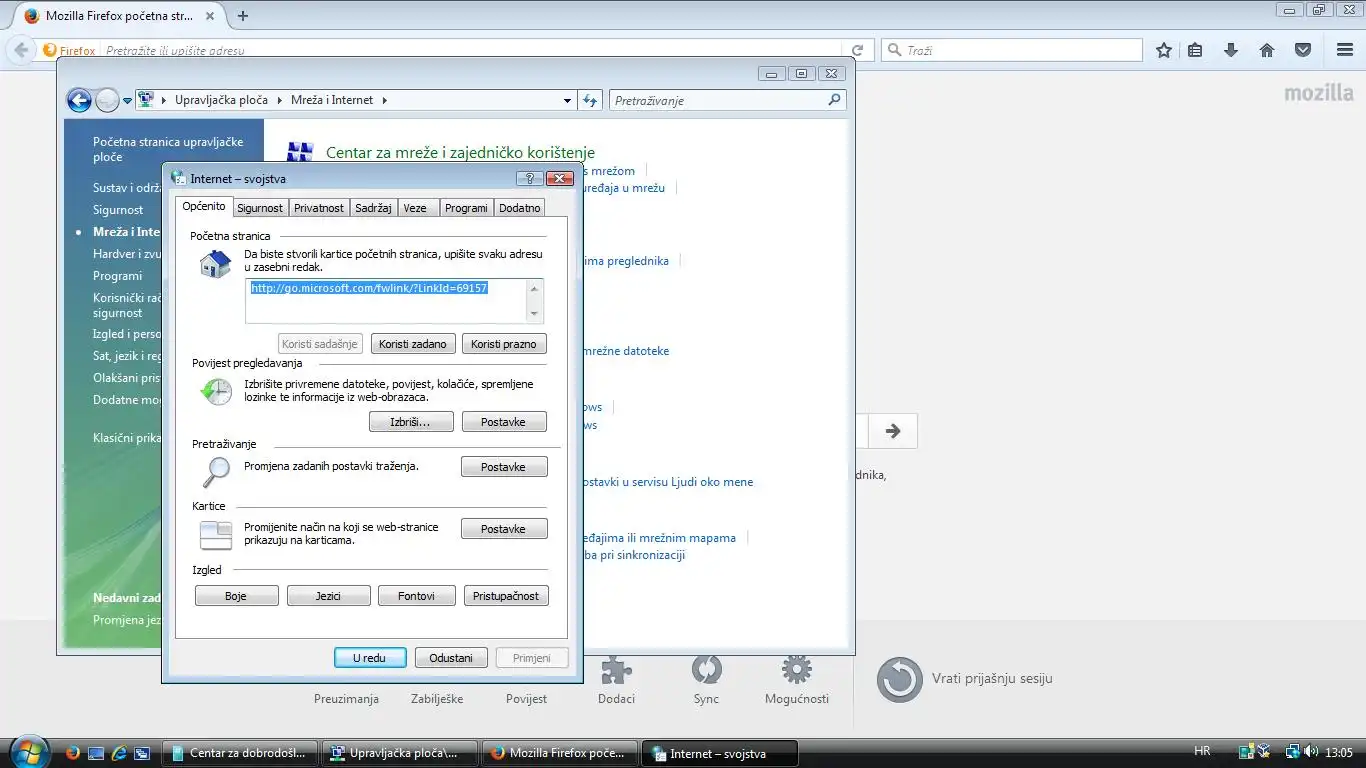Open Početna stranica upravljačke ploče link
Image resolution: width=1366 pixels, height=768 pixels.
coord(168,150)
